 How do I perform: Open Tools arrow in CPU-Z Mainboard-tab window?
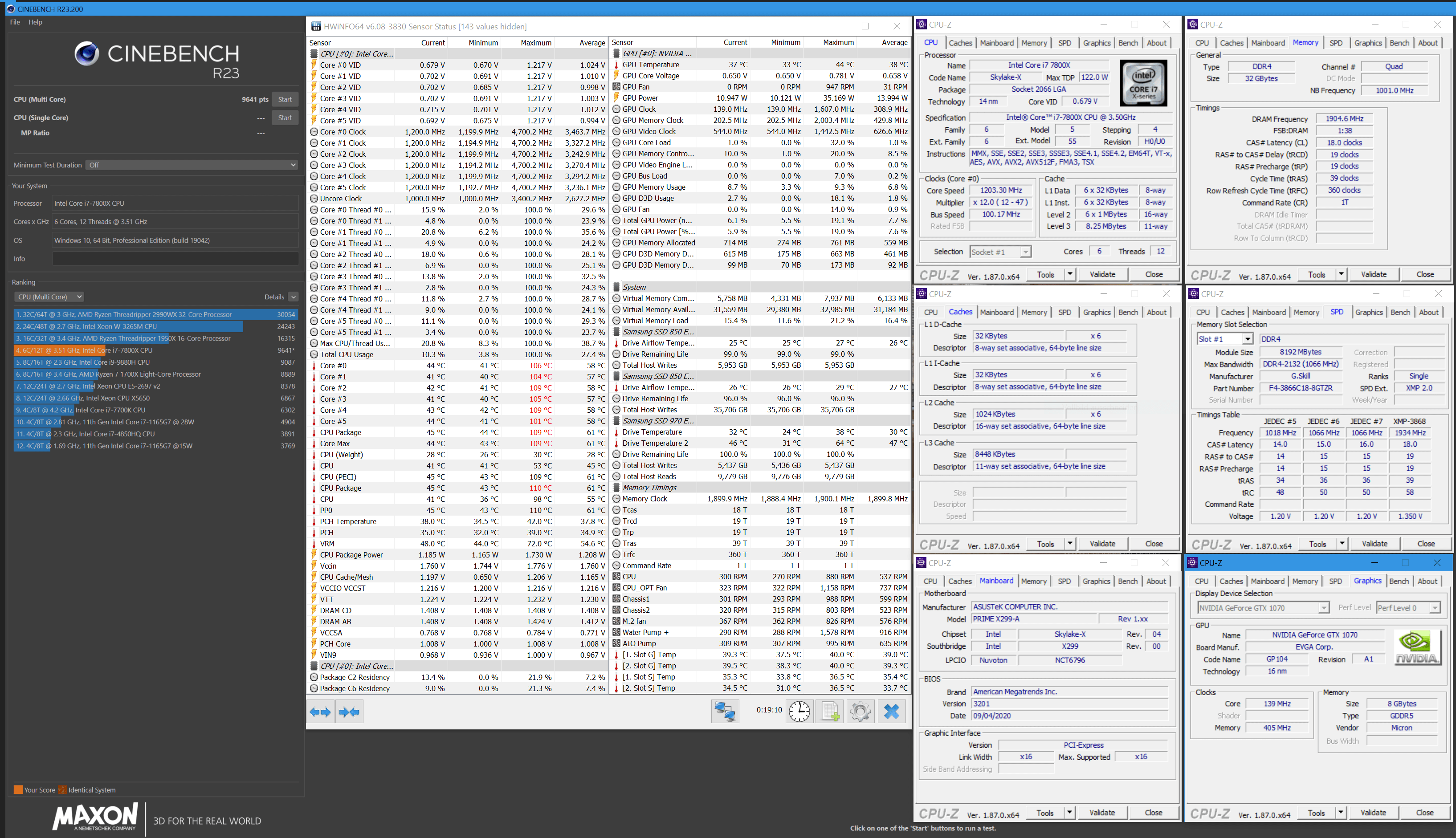(1069, 813)
